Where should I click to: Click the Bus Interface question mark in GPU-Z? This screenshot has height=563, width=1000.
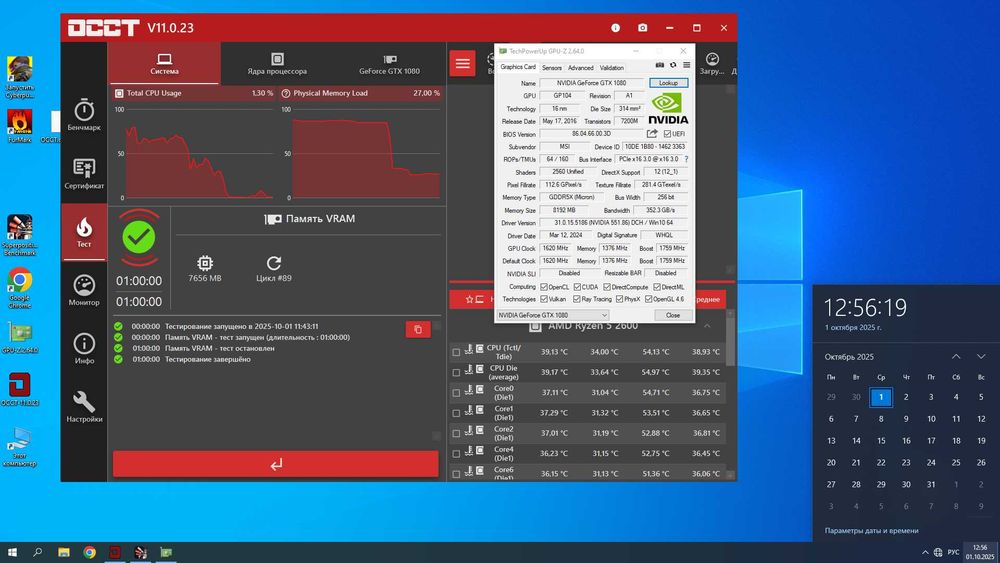point(686,159)
